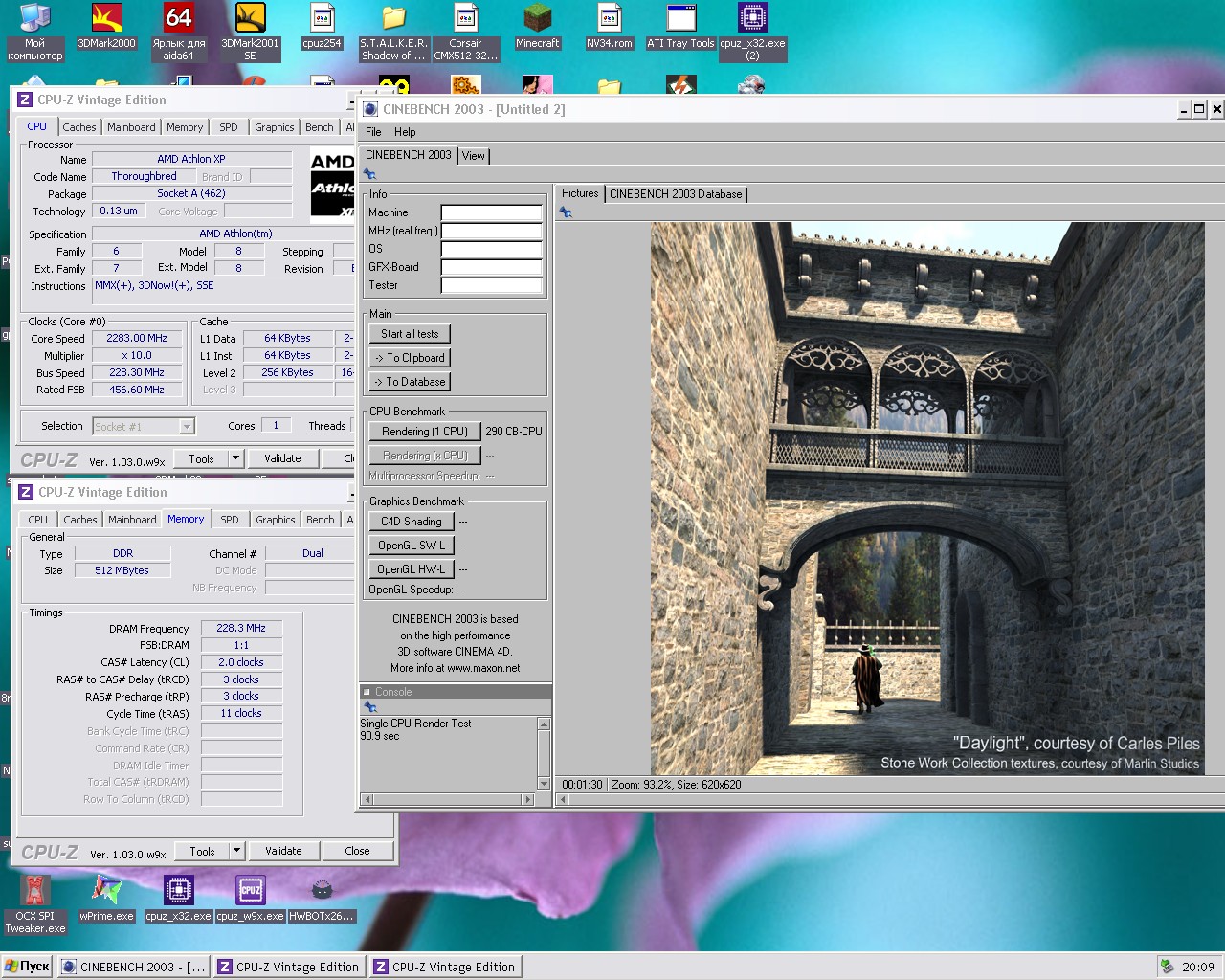Expand the Tools dropdown arrow in CPU window

click(x=235, y=458)
